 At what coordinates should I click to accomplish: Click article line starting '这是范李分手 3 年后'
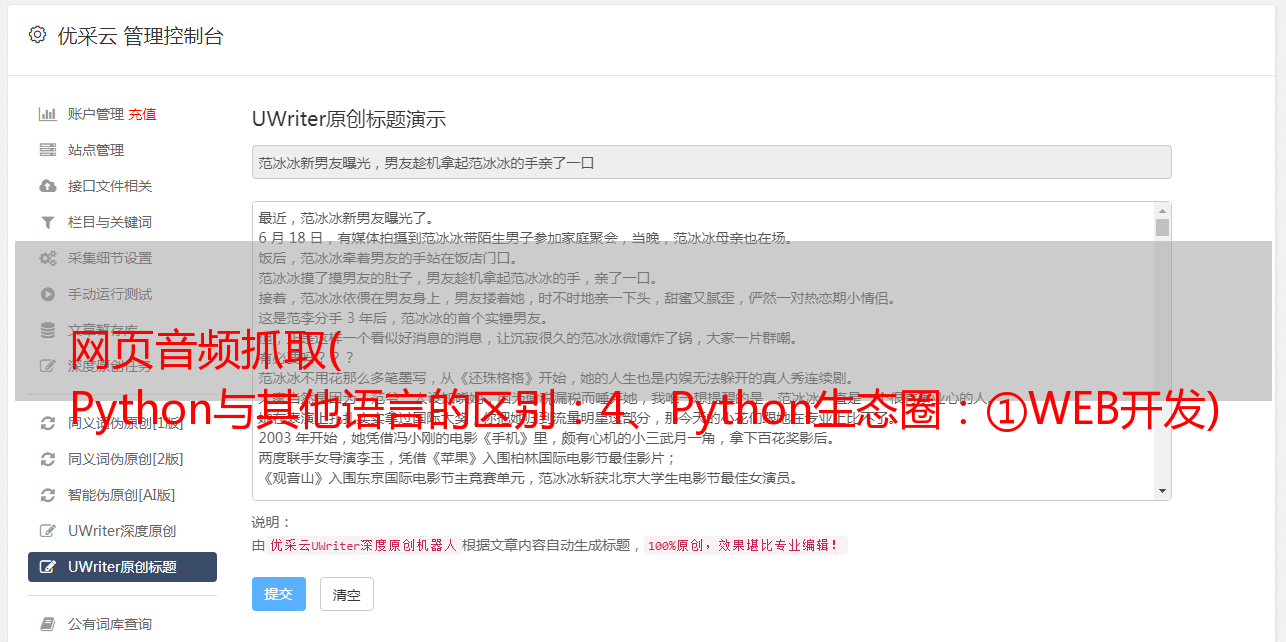403,318
